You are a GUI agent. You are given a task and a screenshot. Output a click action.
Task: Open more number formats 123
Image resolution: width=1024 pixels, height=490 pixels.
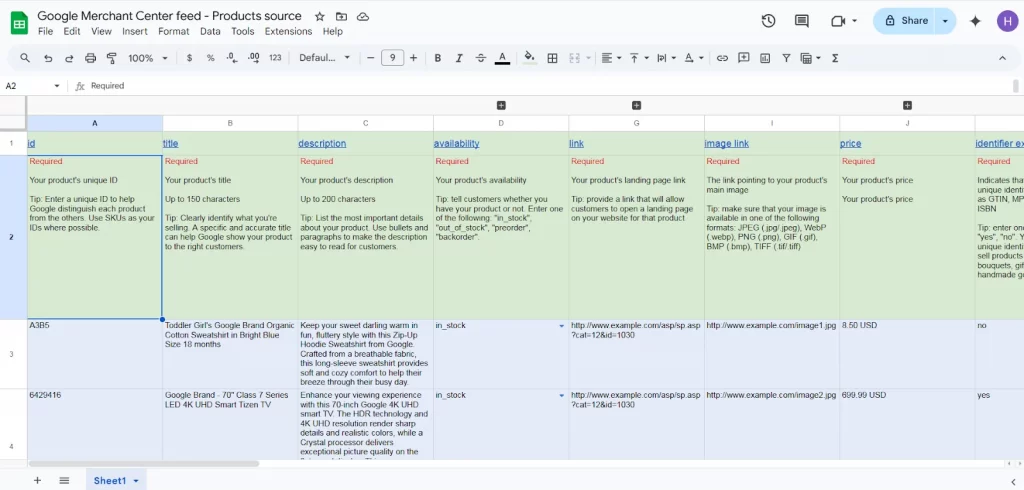click(275, 58)
